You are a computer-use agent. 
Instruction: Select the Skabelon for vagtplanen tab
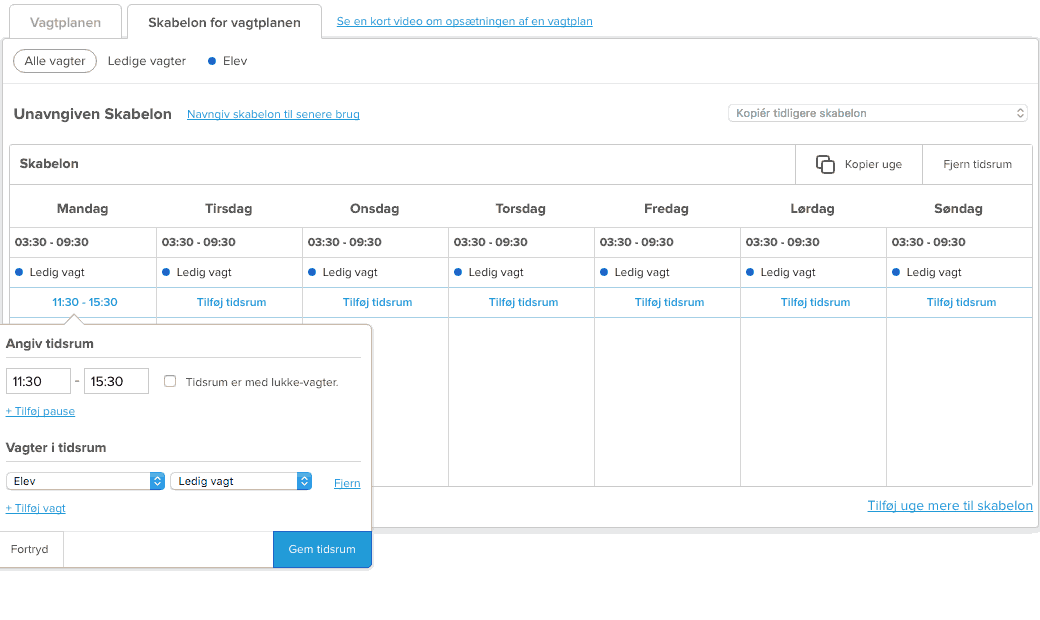(223, 21)
